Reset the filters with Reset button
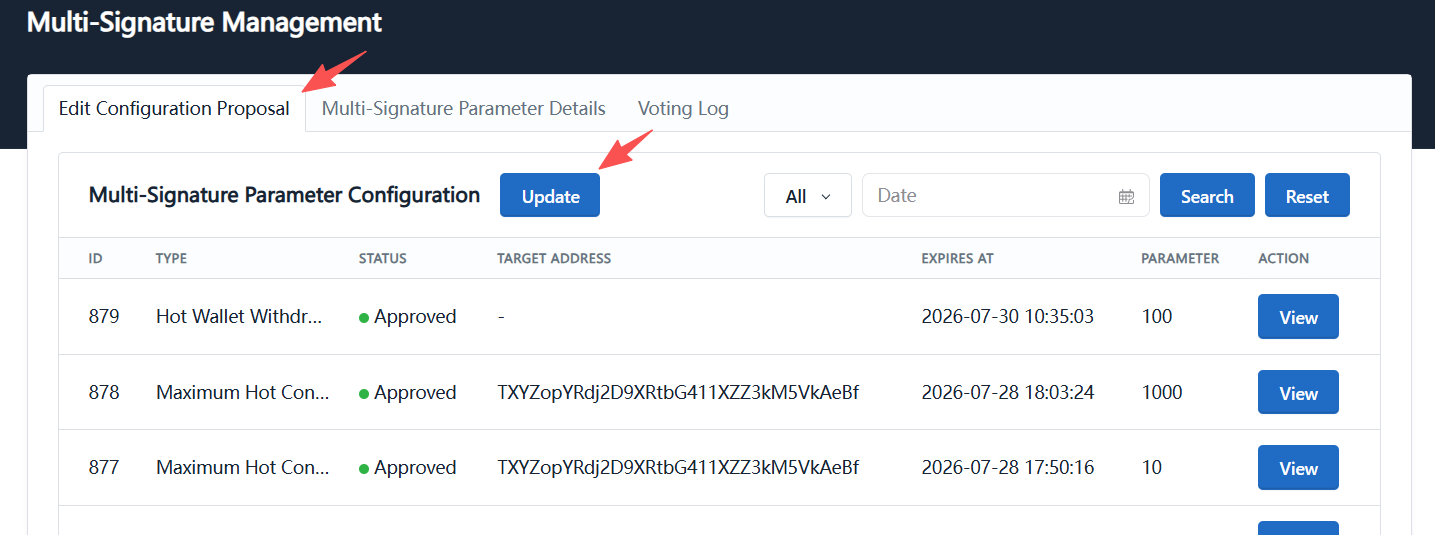1435x535 pixels. [1307, 195]
